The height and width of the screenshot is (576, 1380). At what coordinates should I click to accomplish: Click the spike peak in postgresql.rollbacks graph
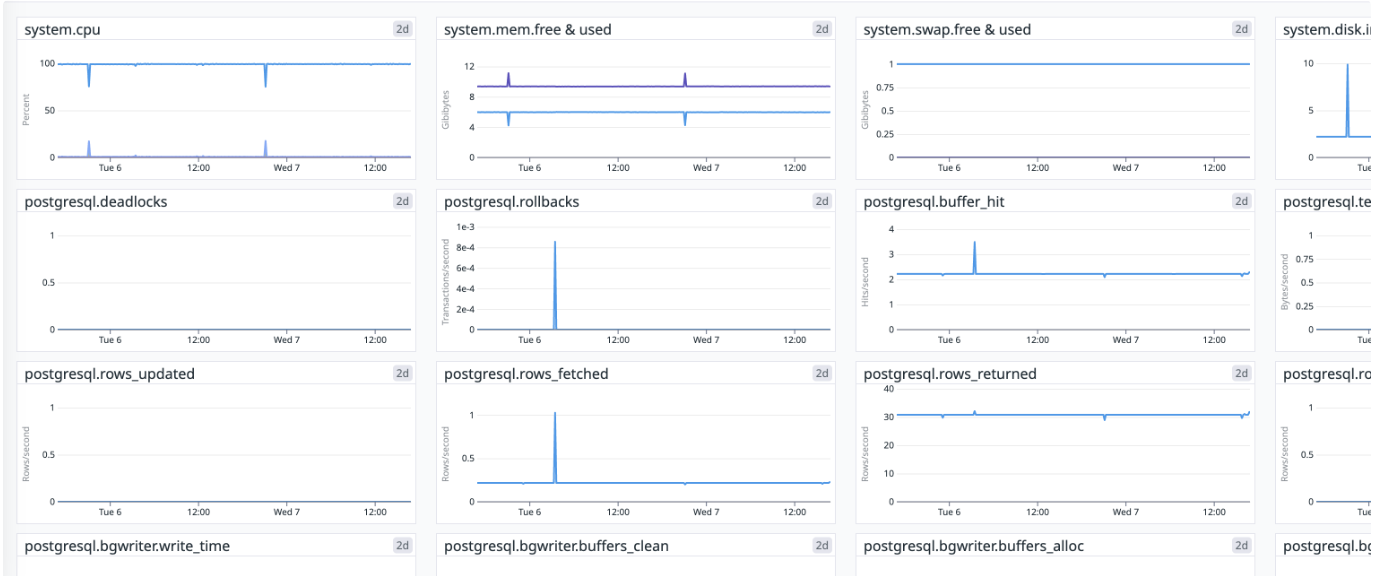[555, 243]
